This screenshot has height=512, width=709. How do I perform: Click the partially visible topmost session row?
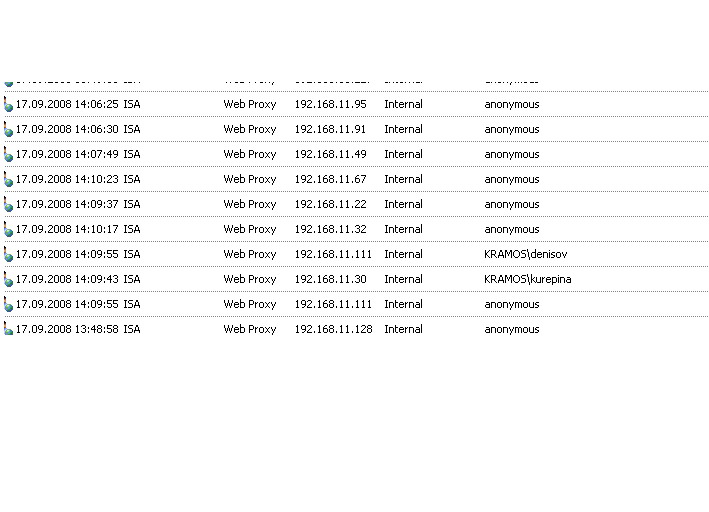click(x=356, y=83)
